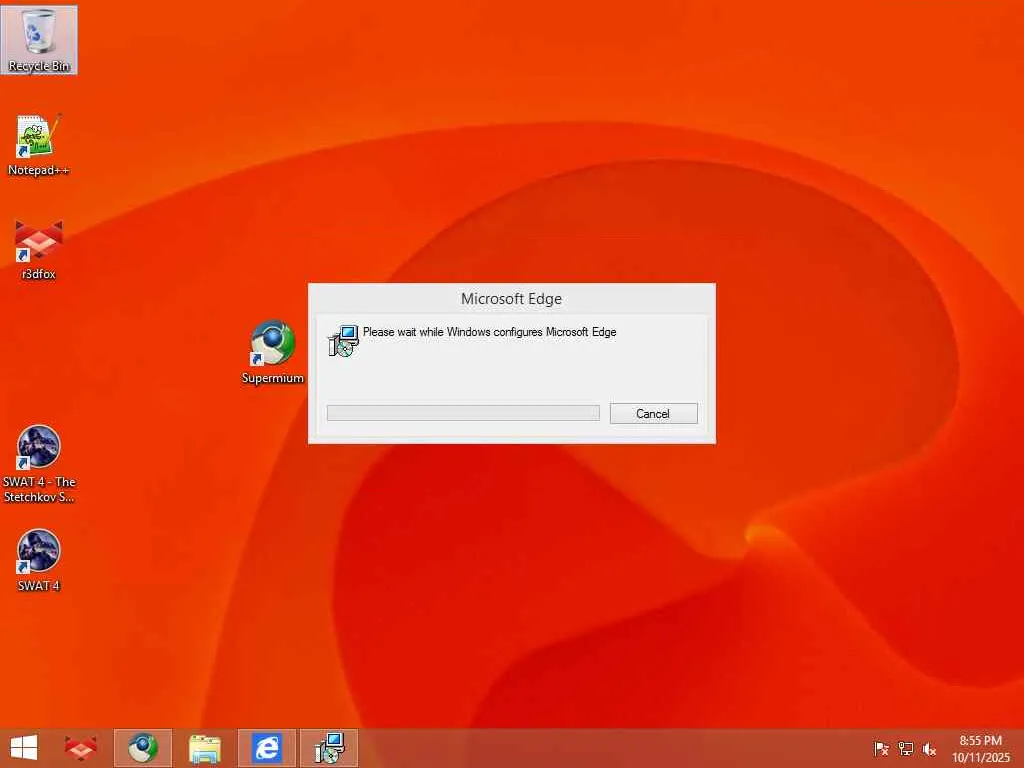The height and width of the screenshot is (768, 1024).
Task: Click the muted volume tray icon
Action: point(929,748)
